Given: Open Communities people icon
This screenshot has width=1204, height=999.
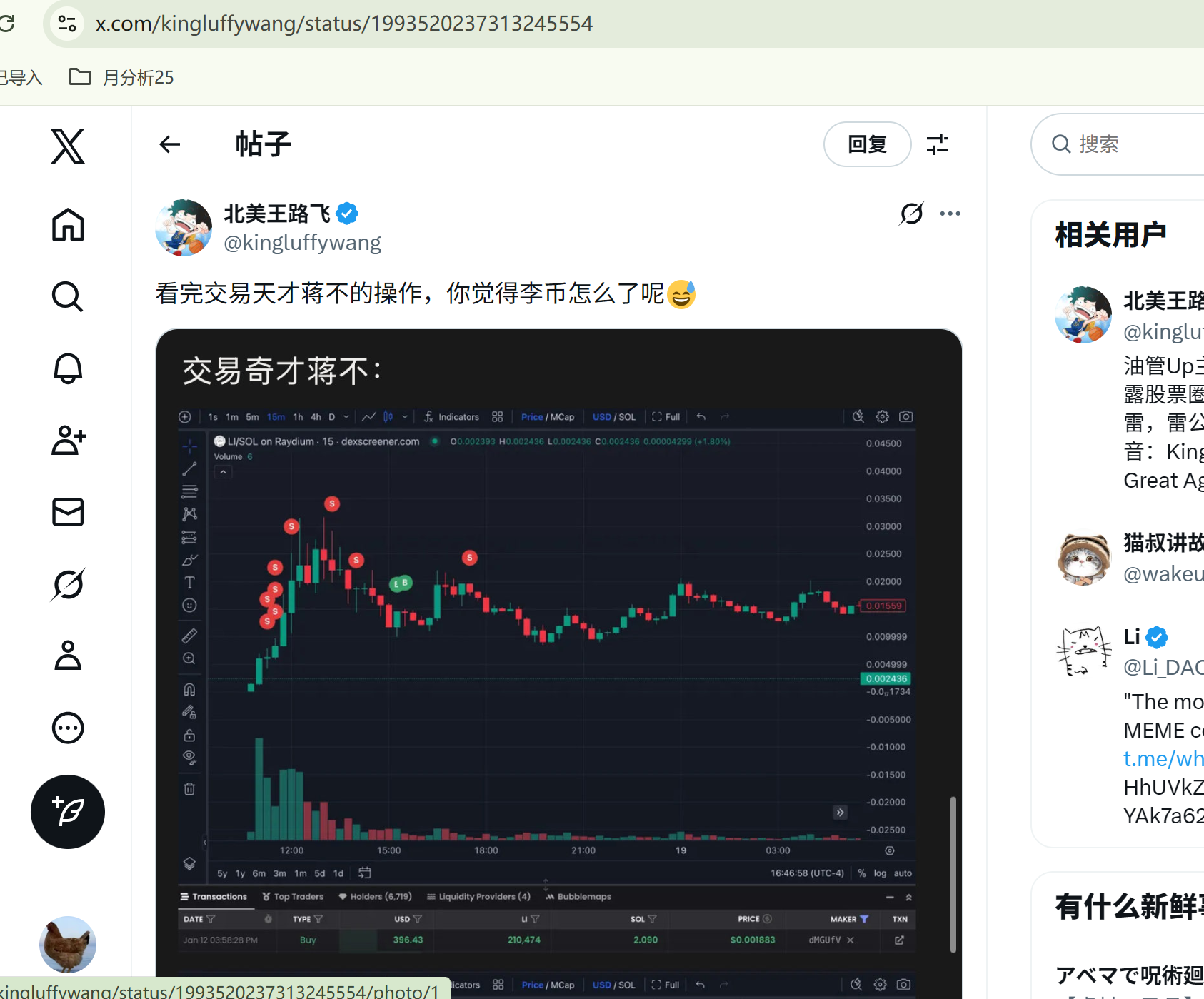Looking at the screenshot, I should (x=68, y=440).
